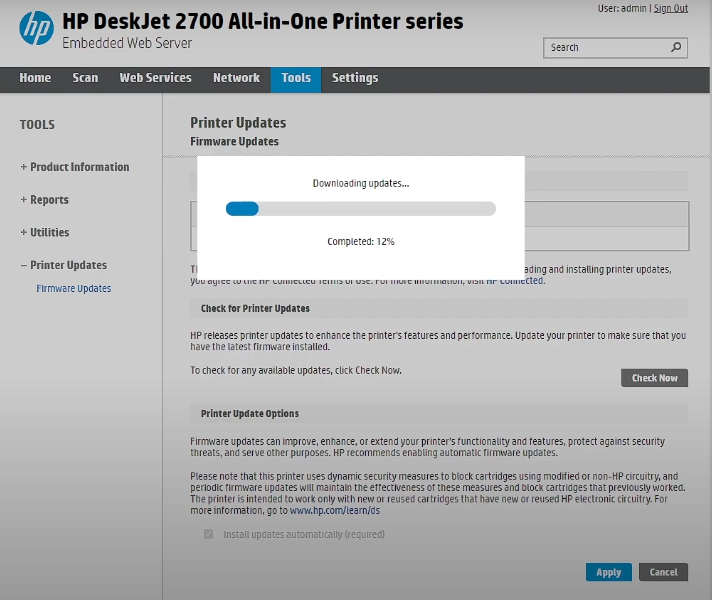Open Firmware Updates in sidebar

pyautogui.click(x=74, y=288)
